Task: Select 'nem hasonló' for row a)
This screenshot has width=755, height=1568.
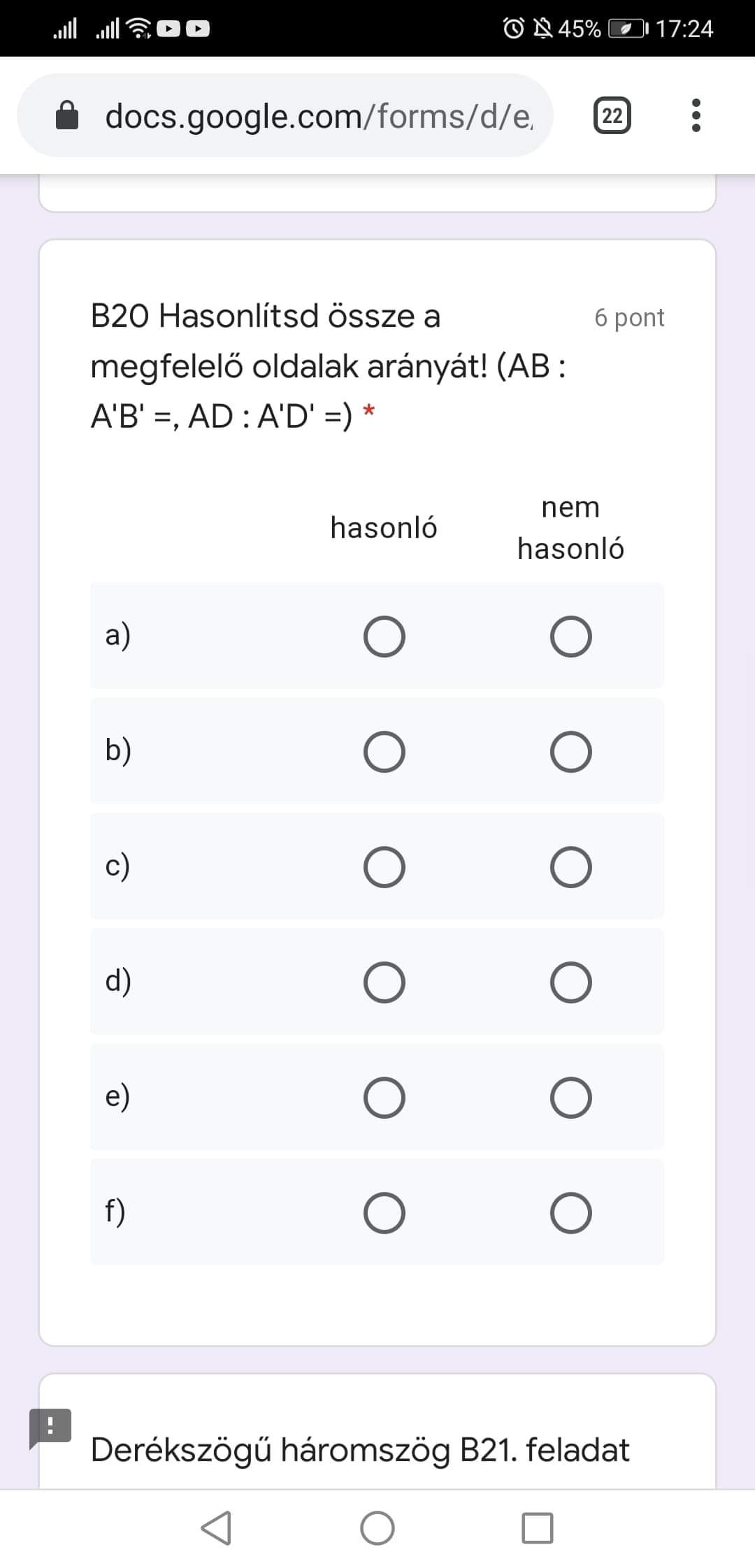Action: click(570, 637)
